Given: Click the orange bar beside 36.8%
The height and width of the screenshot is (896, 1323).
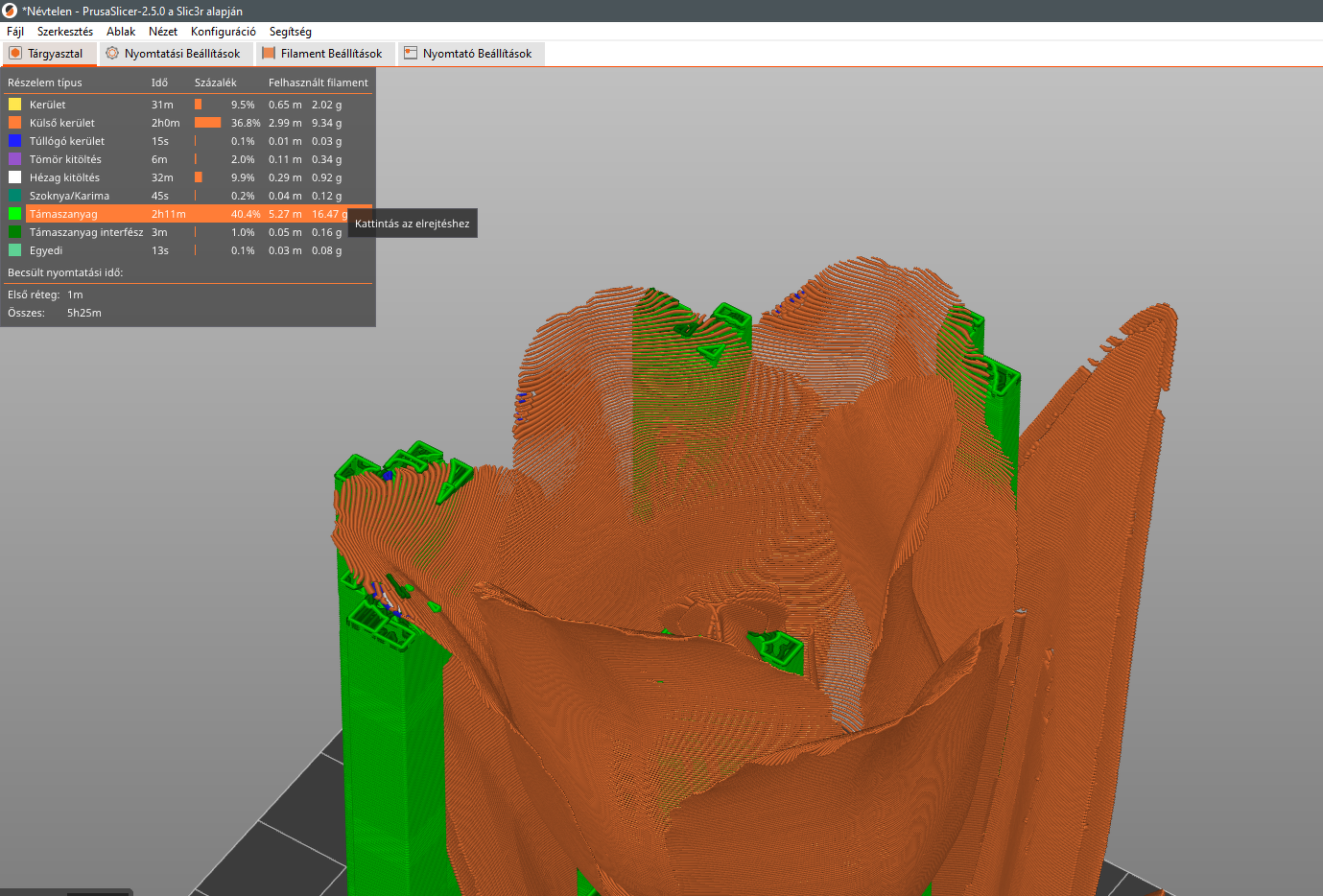Looking at the screenshot, I should [x=207, y=123].
